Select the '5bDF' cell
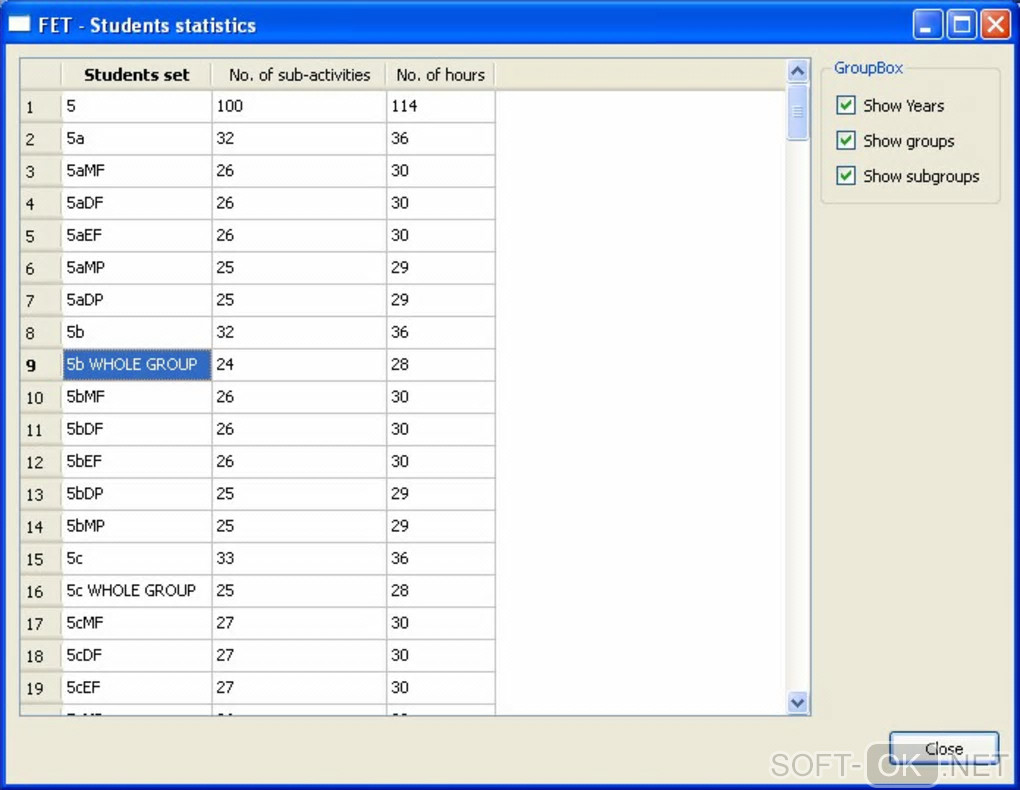Viewport: 1020px width, 790px height. (x=137, y=429)
